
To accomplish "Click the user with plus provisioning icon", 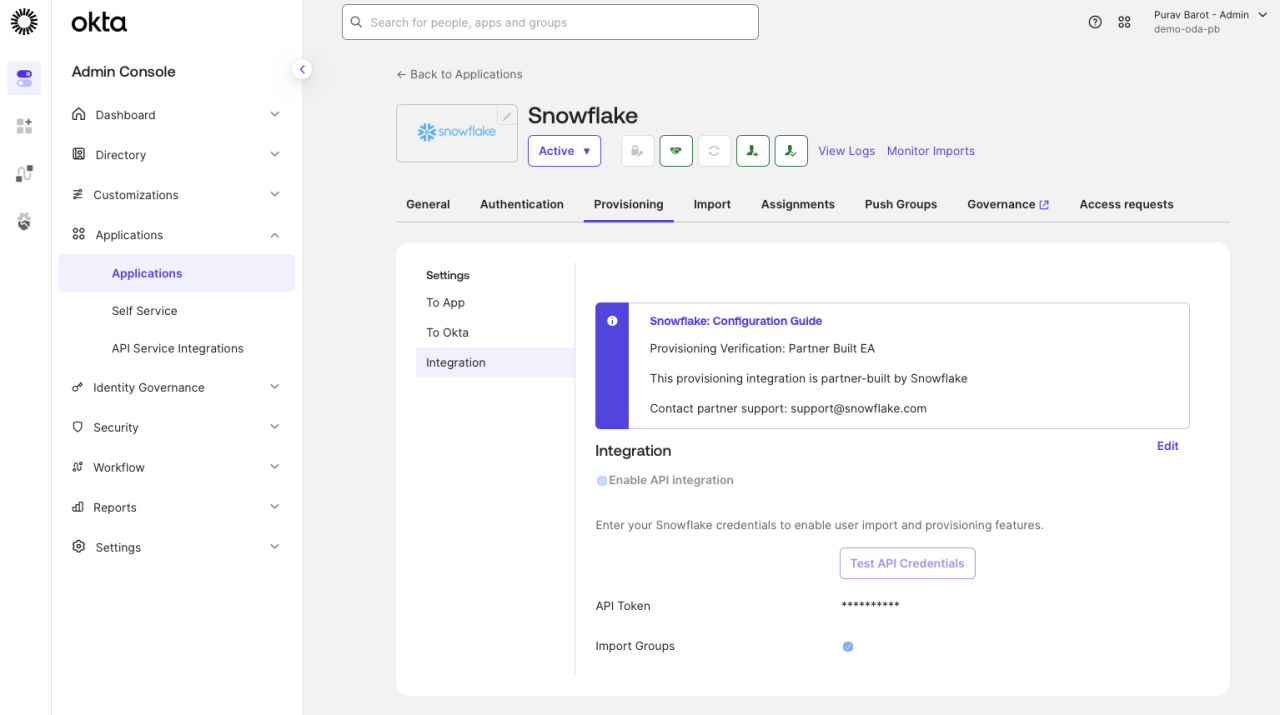I will tap(753, 151).
